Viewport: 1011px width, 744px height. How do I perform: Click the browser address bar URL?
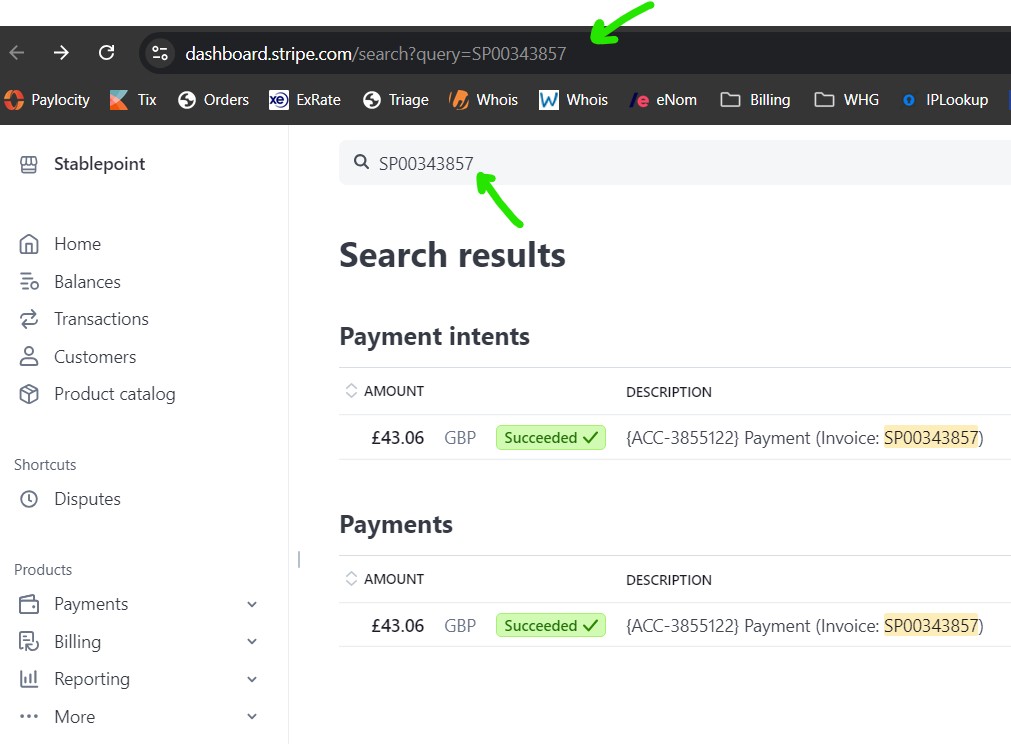pyautogui.click(x=376, y=53)
